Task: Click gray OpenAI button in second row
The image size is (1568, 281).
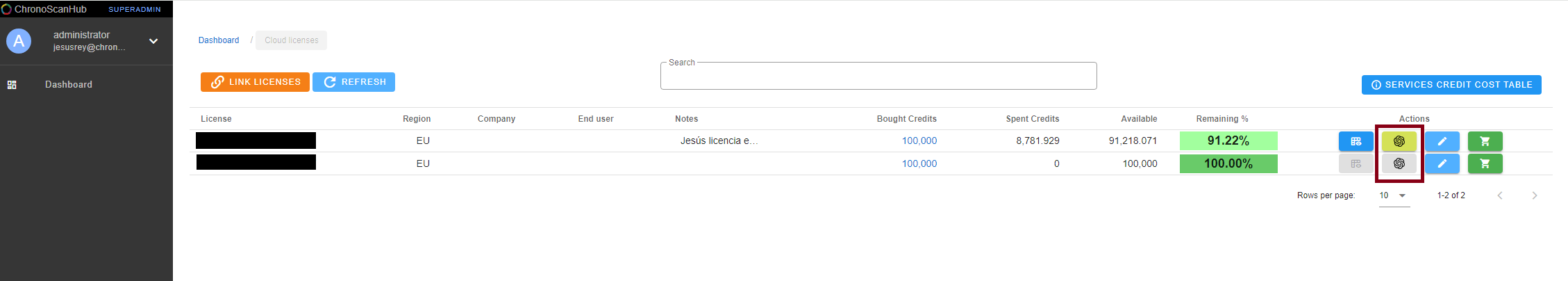Action: (1399, 163)
